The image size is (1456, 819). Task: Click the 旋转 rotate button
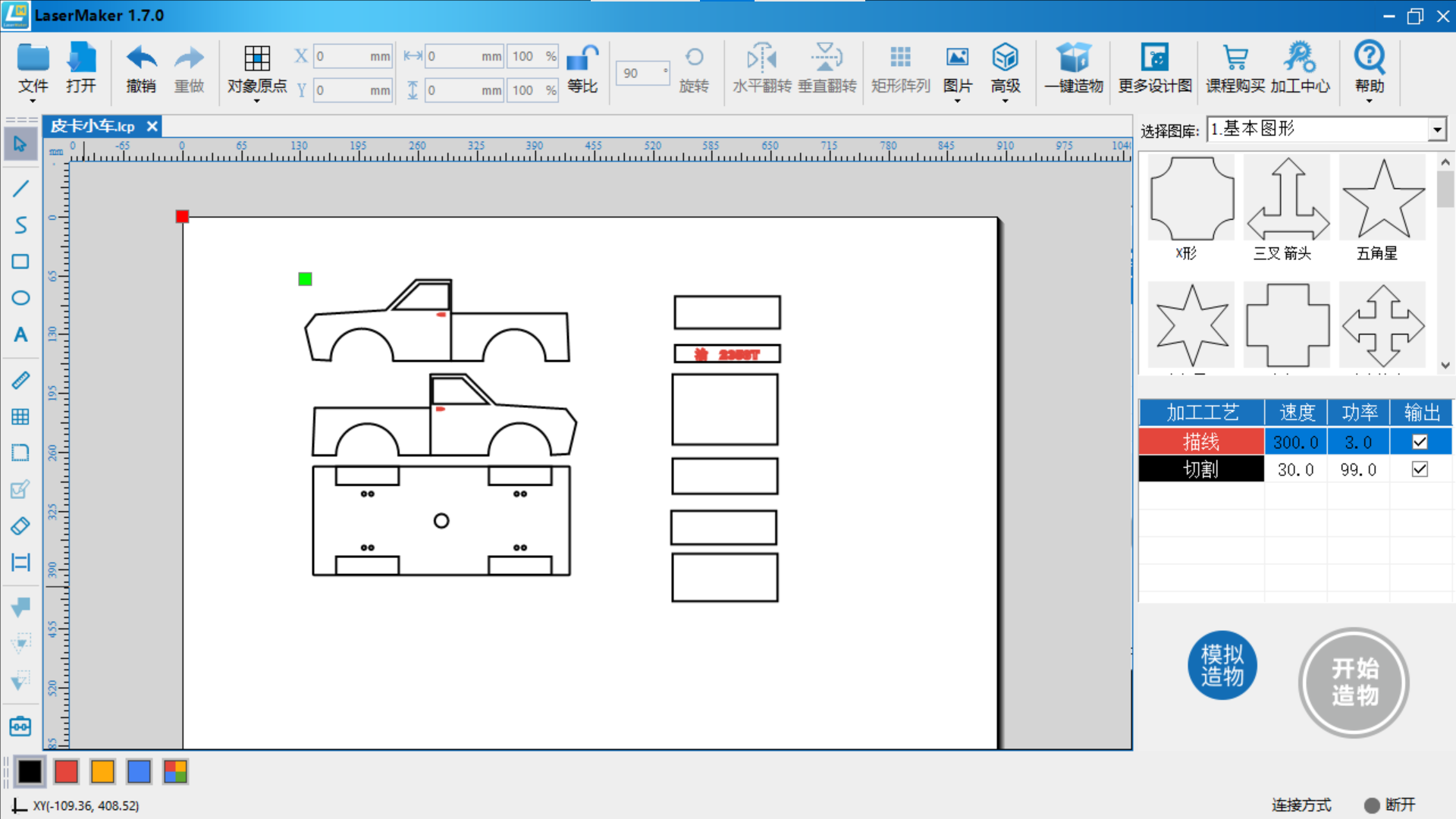693,69
